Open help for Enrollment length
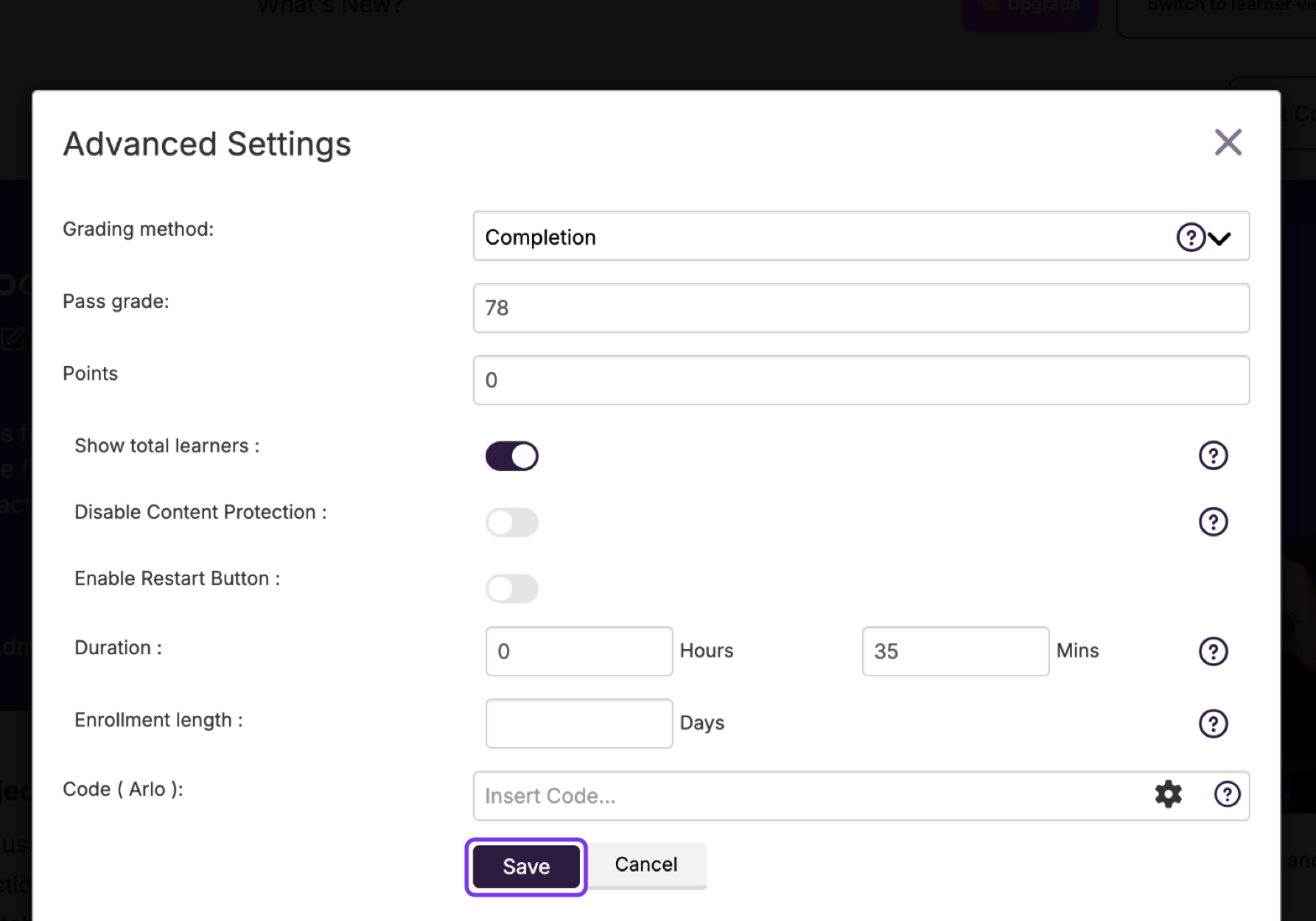This screenshot has width=1316, height=921. click(1213, 723)
